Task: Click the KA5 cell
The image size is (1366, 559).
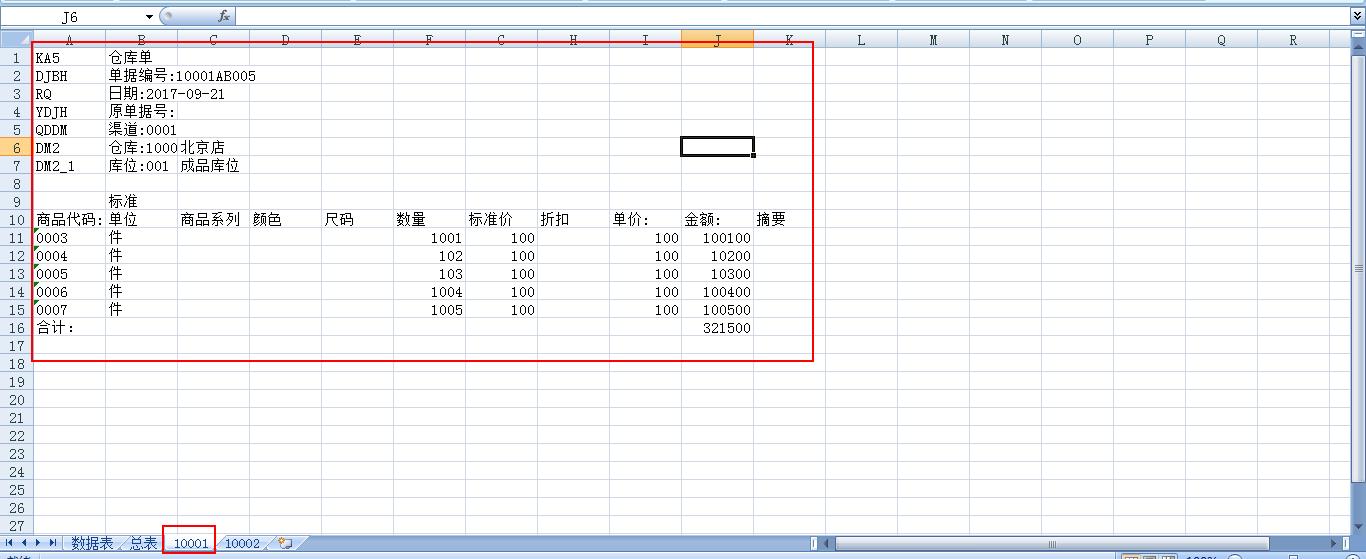Action: coord(69,57)
